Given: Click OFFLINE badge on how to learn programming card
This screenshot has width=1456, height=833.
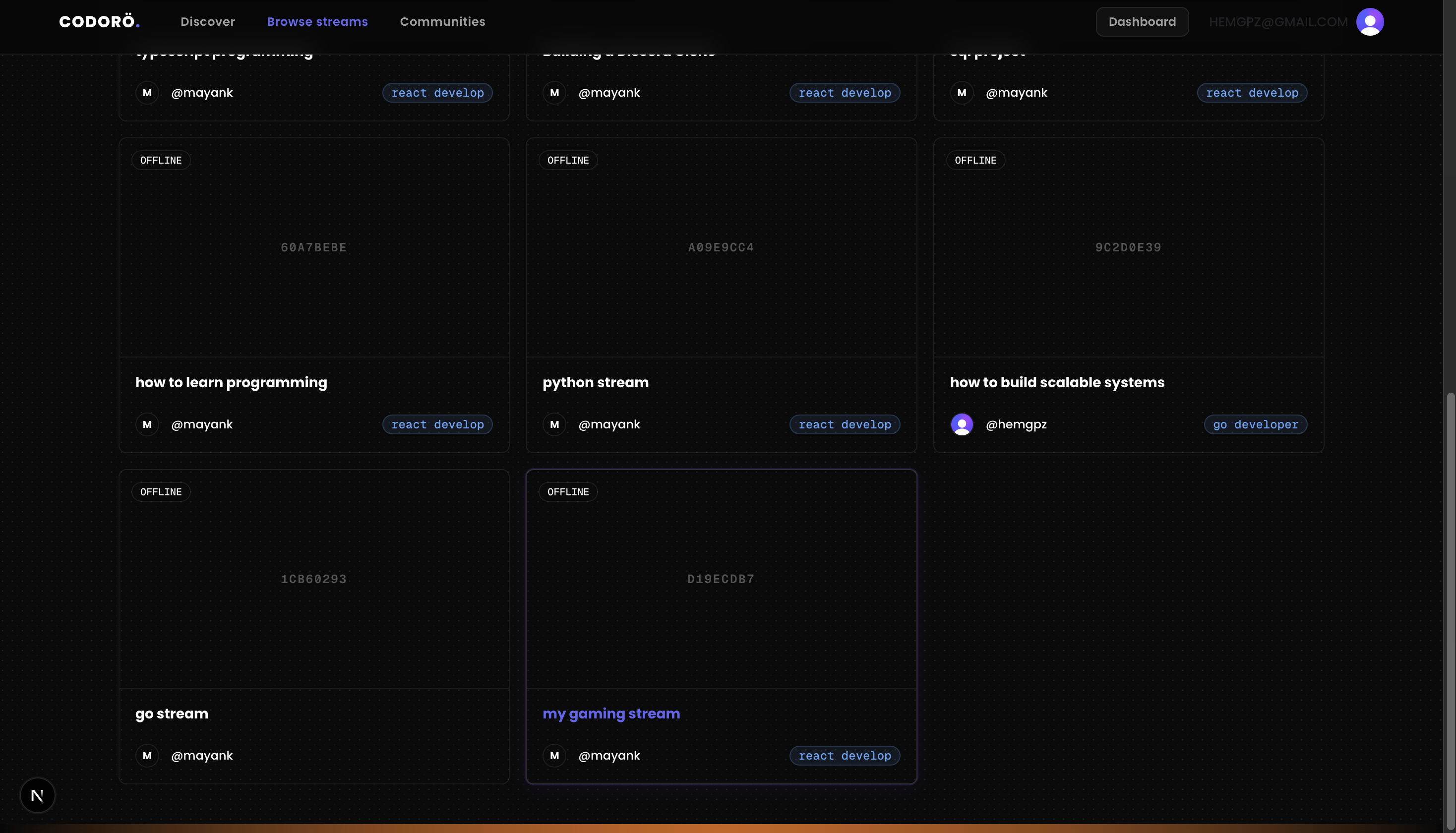Looking at the screenshot, I should click(161, 160).
